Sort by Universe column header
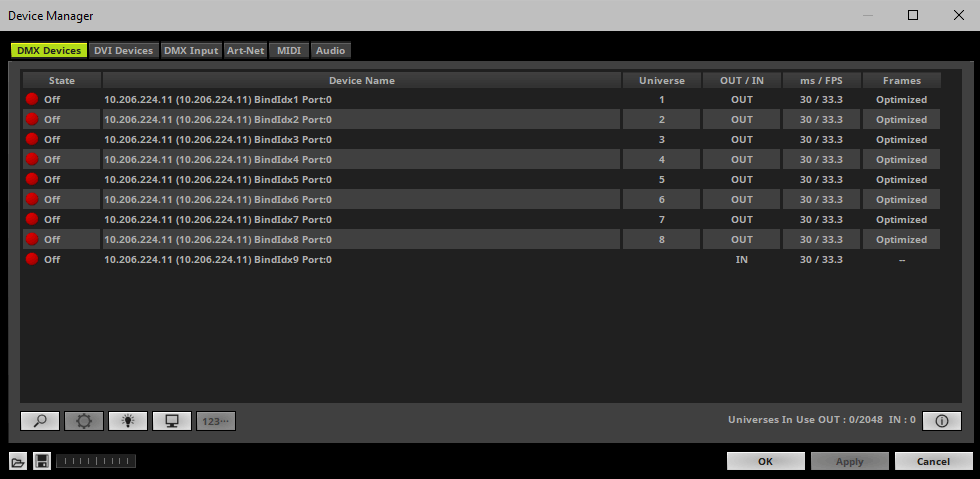This screenshot has width=980, height=479. click(661, 80)
